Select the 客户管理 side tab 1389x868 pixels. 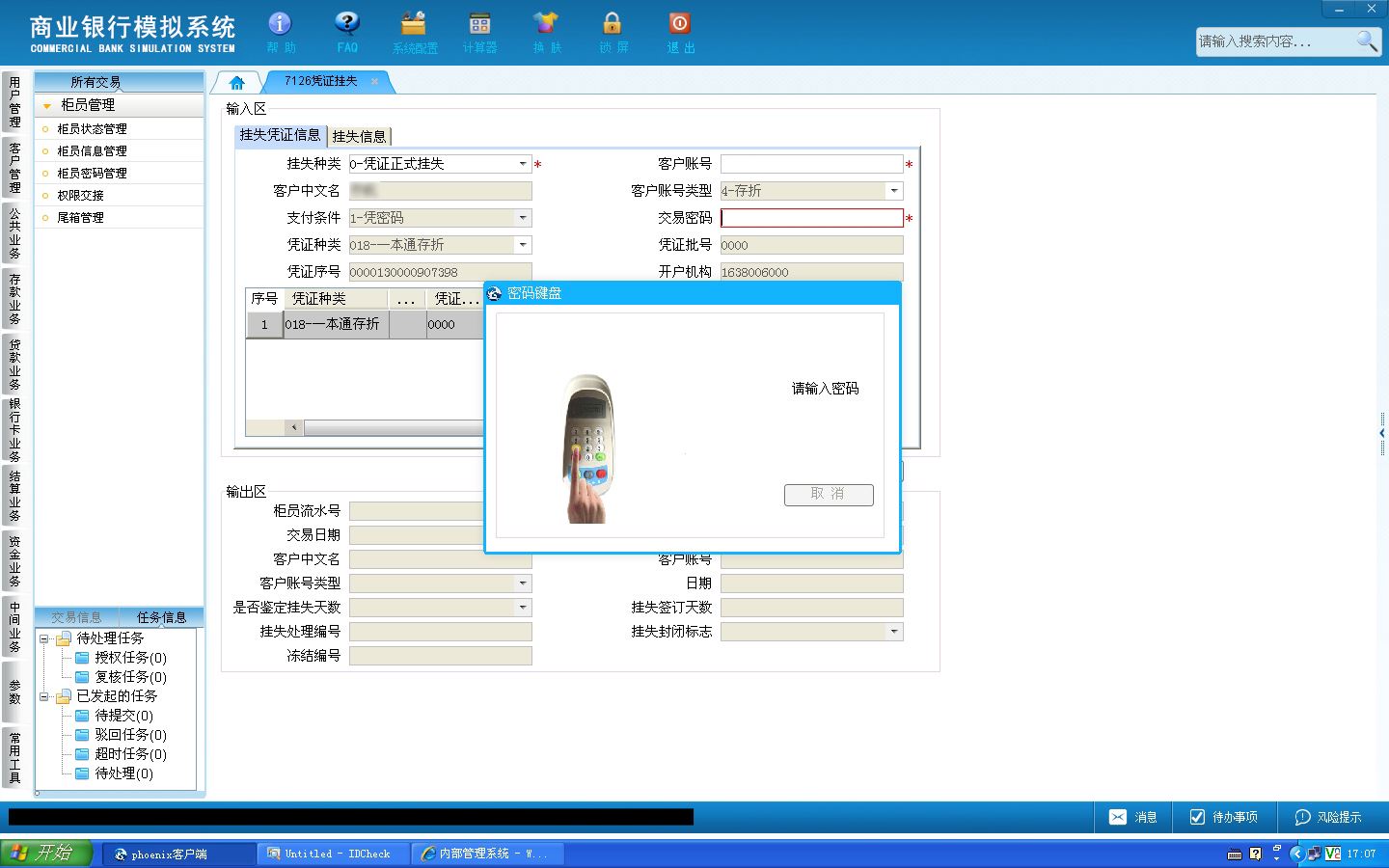tap(14, 168)
